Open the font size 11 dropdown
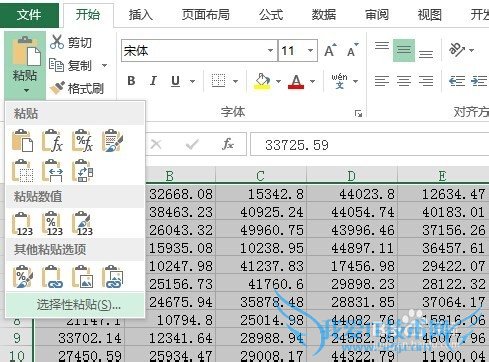Screen dimensions: 489x362 pos(310,51)
